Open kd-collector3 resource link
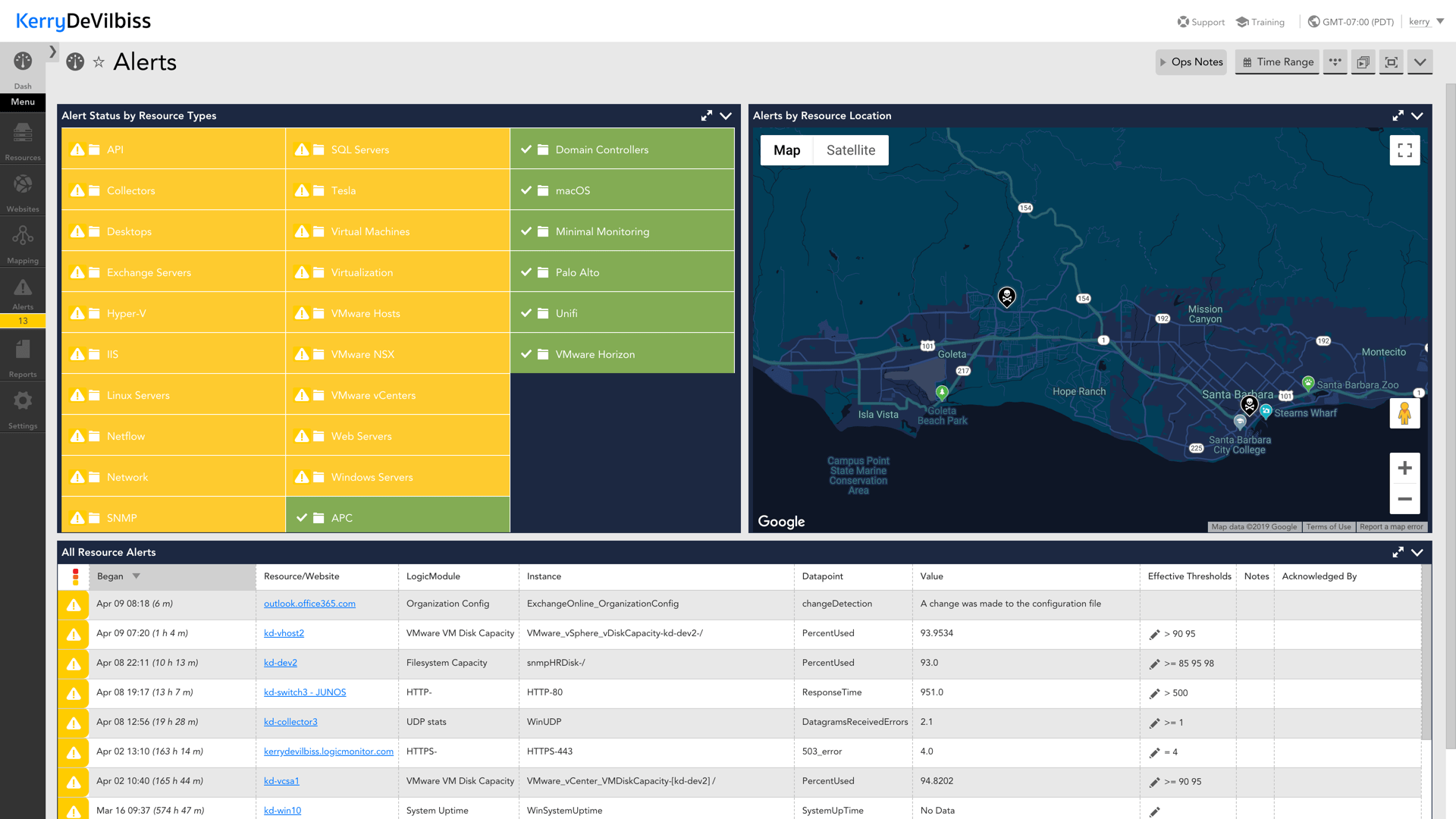The image size is (1456, 819). pyautogui.click(x=290, y=722)
